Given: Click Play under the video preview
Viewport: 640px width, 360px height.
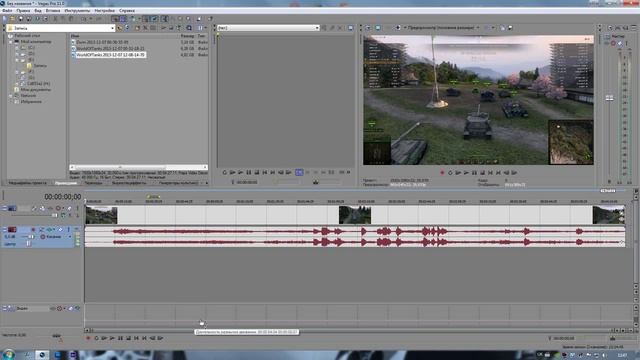Looking at the screenshot, I should click(466, 173).
